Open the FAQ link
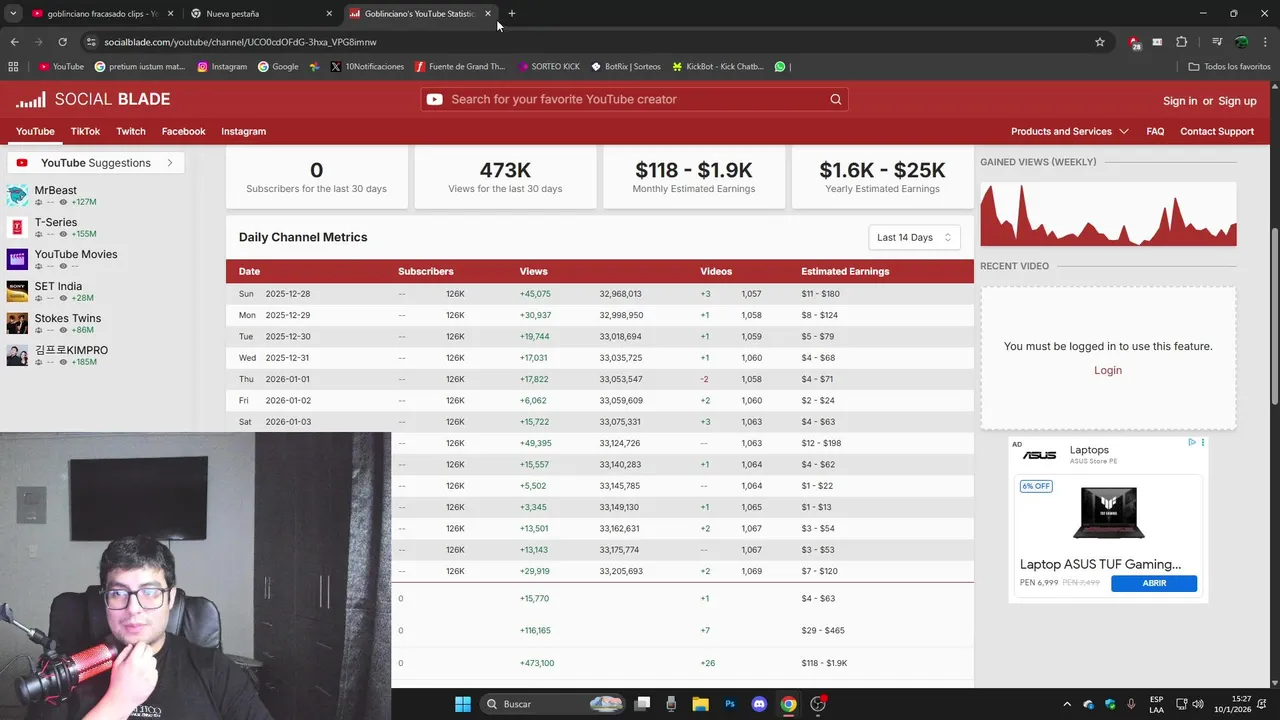This screenshot has width=1280, height=720. coord(1155,131)
